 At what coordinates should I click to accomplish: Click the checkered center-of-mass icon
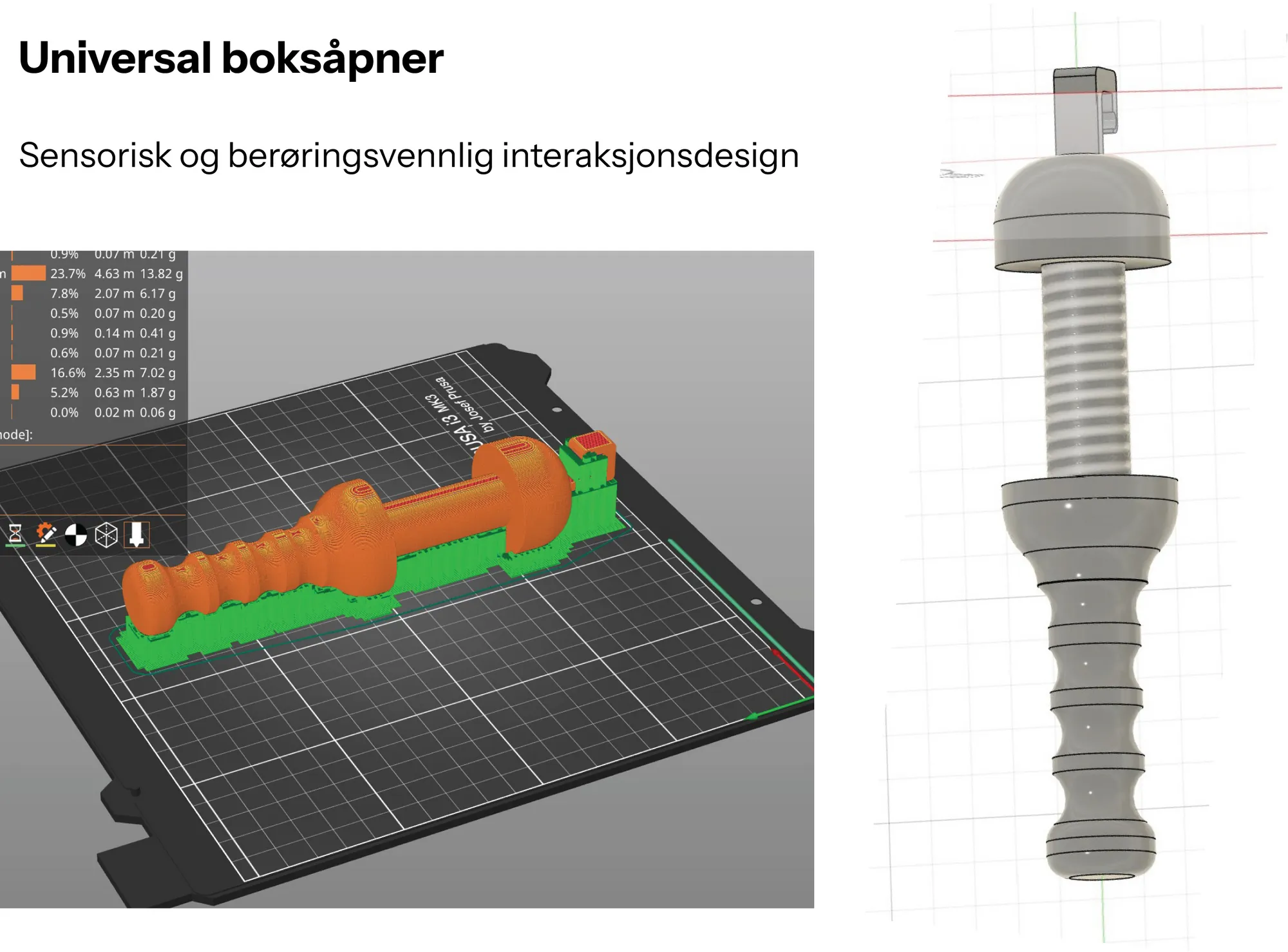click(x=76, y=533)
